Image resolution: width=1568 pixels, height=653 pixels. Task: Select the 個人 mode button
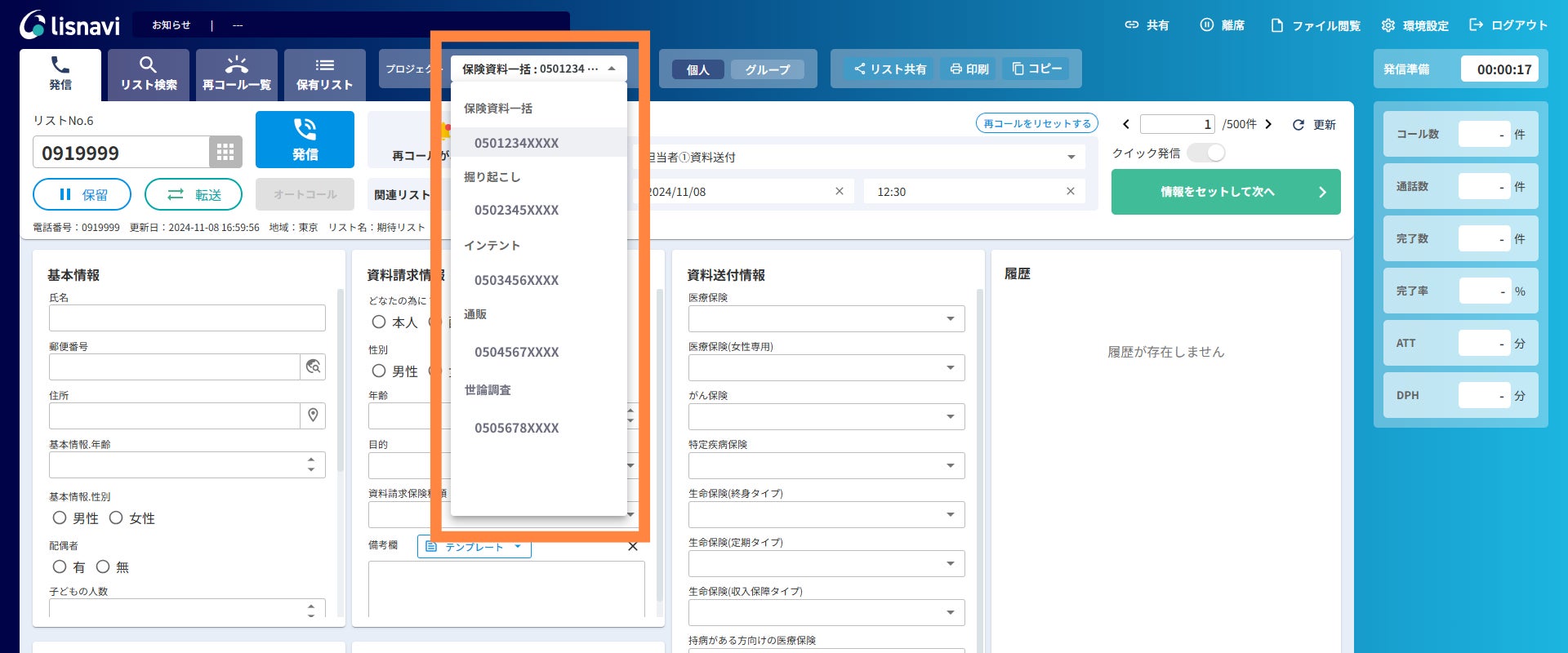(697, 69)
